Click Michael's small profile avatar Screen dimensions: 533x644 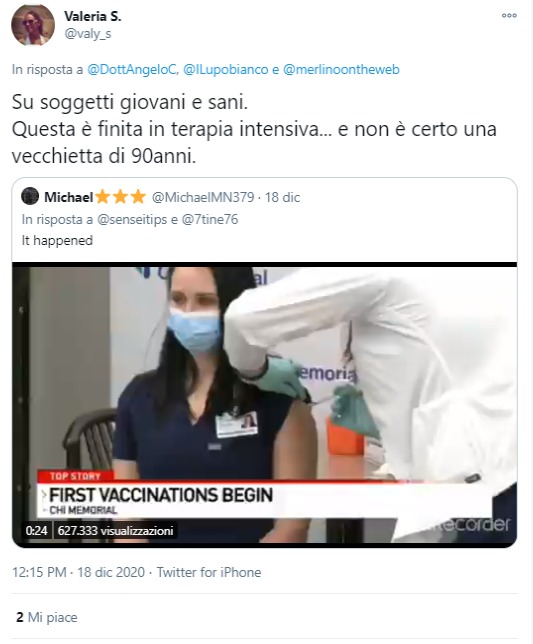30,197
